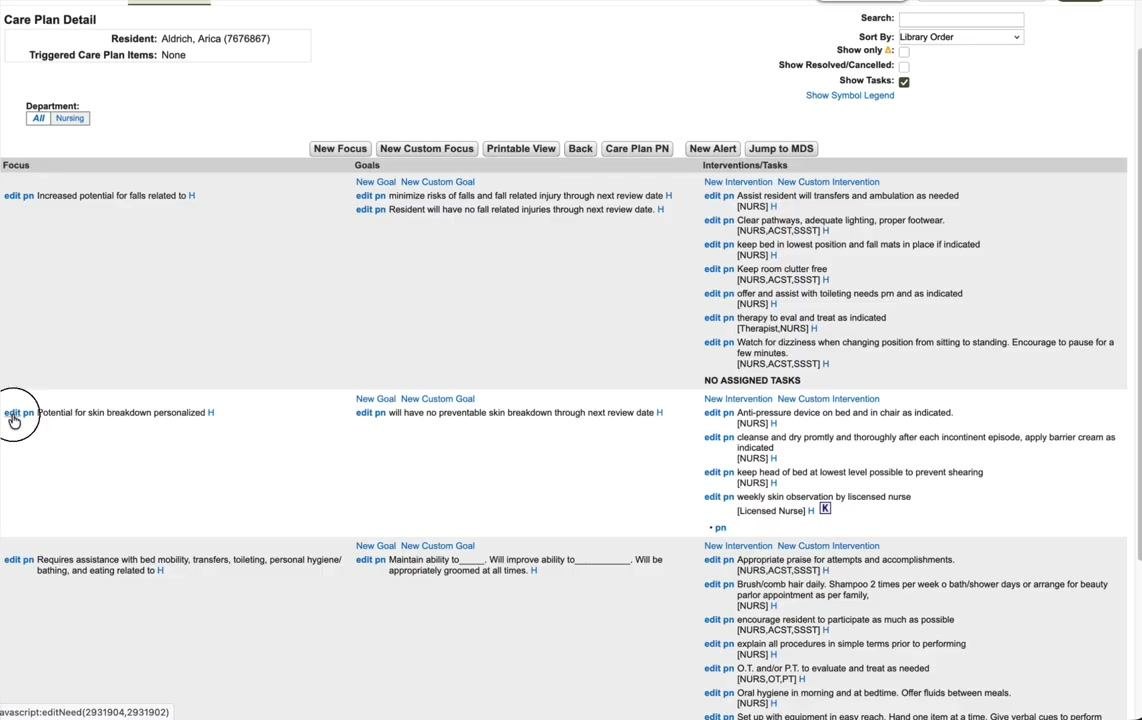Edit the Potential for skin breakdown focus

pyautogui.click(x=12, y=413)
